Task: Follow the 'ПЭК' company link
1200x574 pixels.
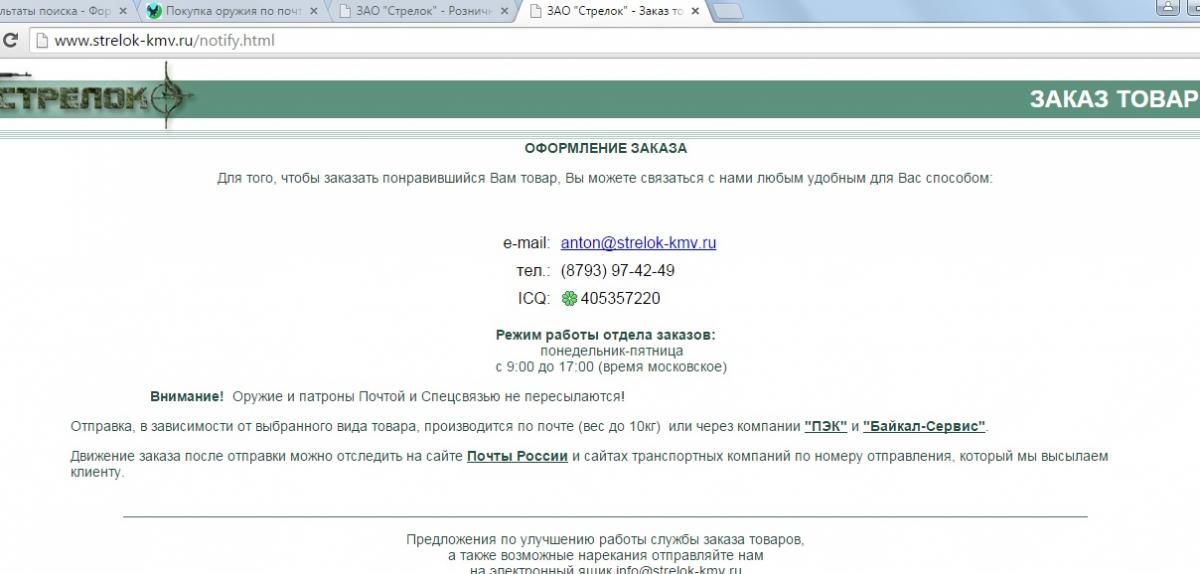Action: (x=825, y=426)
